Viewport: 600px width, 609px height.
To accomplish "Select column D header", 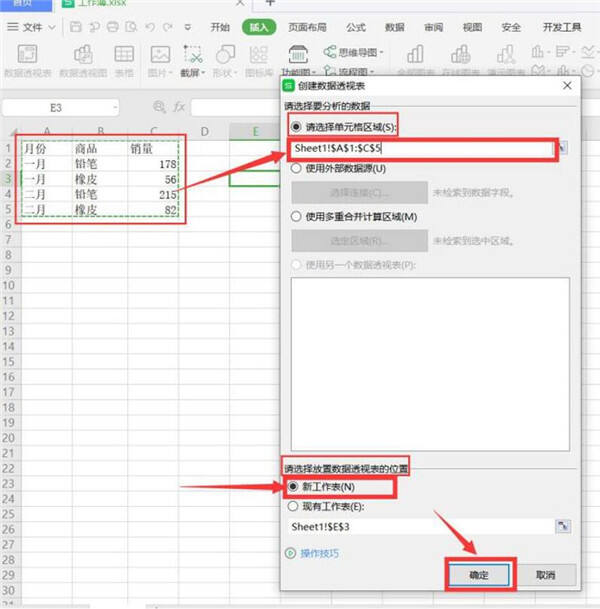I will click(x=204, y=132).
